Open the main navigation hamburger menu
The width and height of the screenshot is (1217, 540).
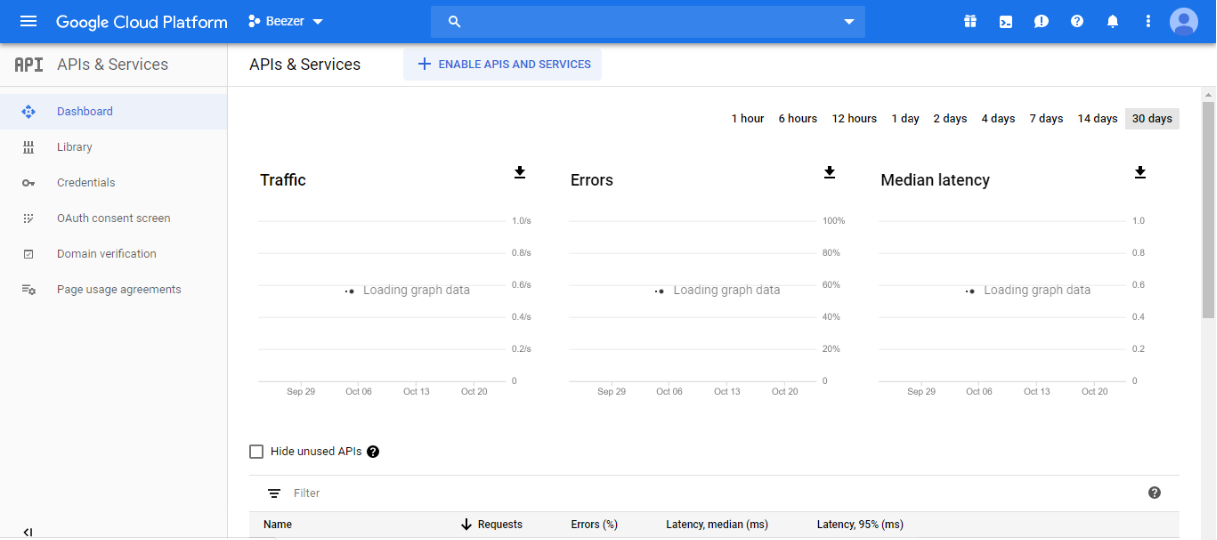[28, 21]
